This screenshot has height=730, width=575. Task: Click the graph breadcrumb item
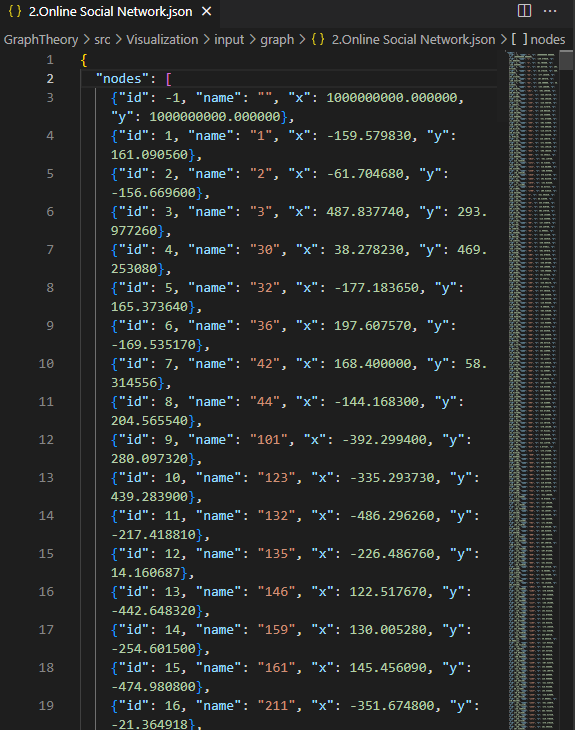pyautogui.click(x=277, y=40)
